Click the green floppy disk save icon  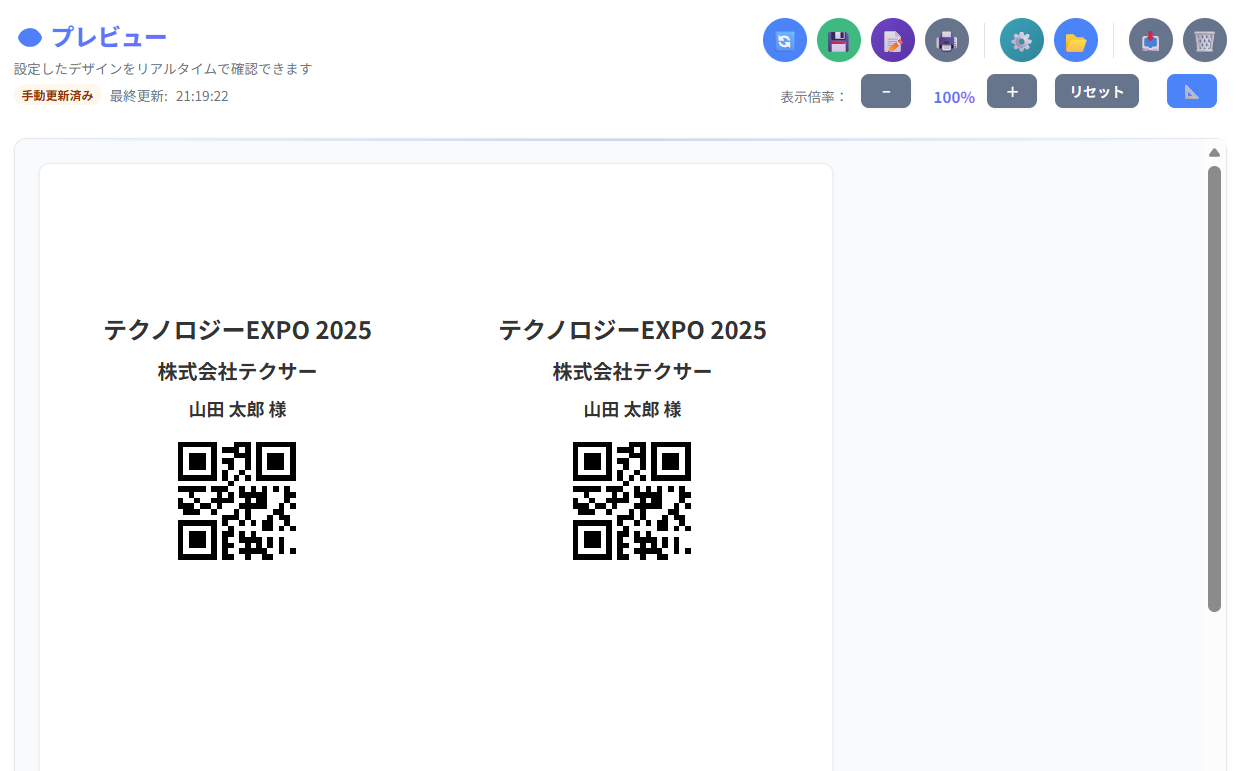(839, 41)
